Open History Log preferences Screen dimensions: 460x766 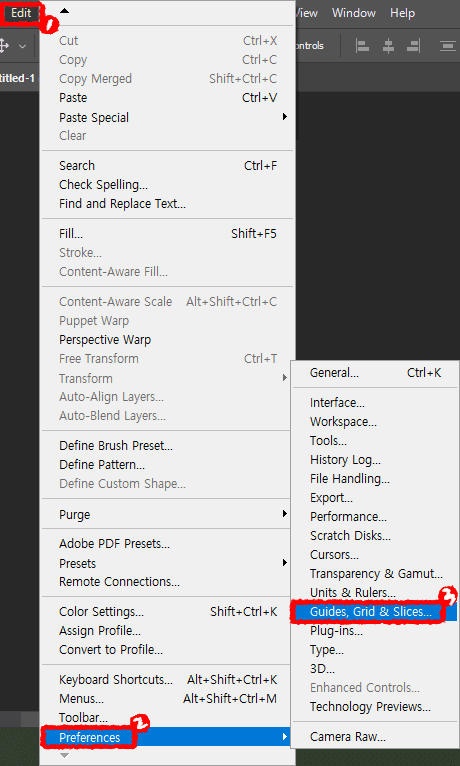375,460
